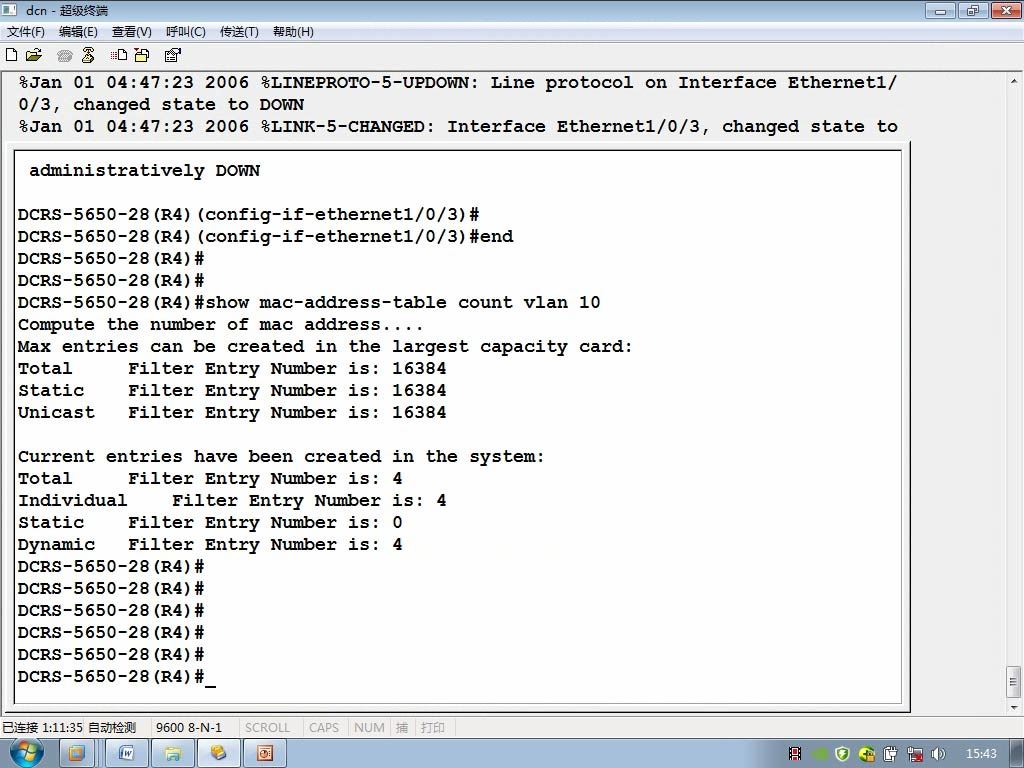Viewport: 1024px width, 768px height.
Task: Click the Receive file toolbar icon
Action: tap(142, 56)
